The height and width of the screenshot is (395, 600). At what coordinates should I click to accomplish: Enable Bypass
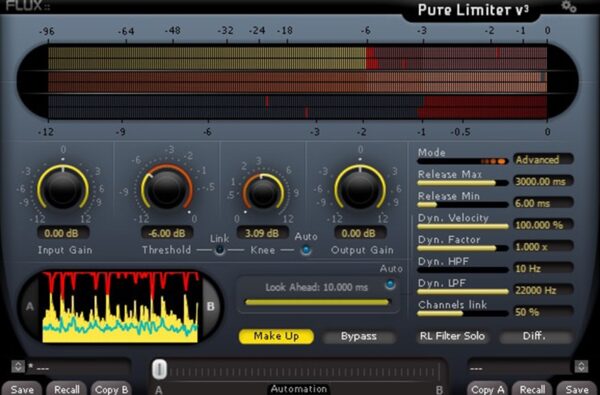point(359,336)
